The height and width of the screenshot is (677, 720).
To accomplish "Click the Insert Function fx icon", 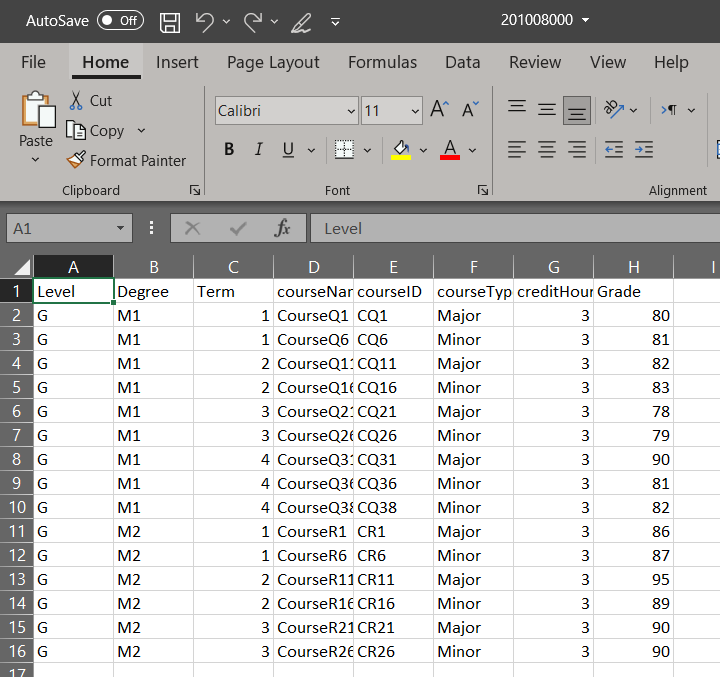I will (283, 228).
